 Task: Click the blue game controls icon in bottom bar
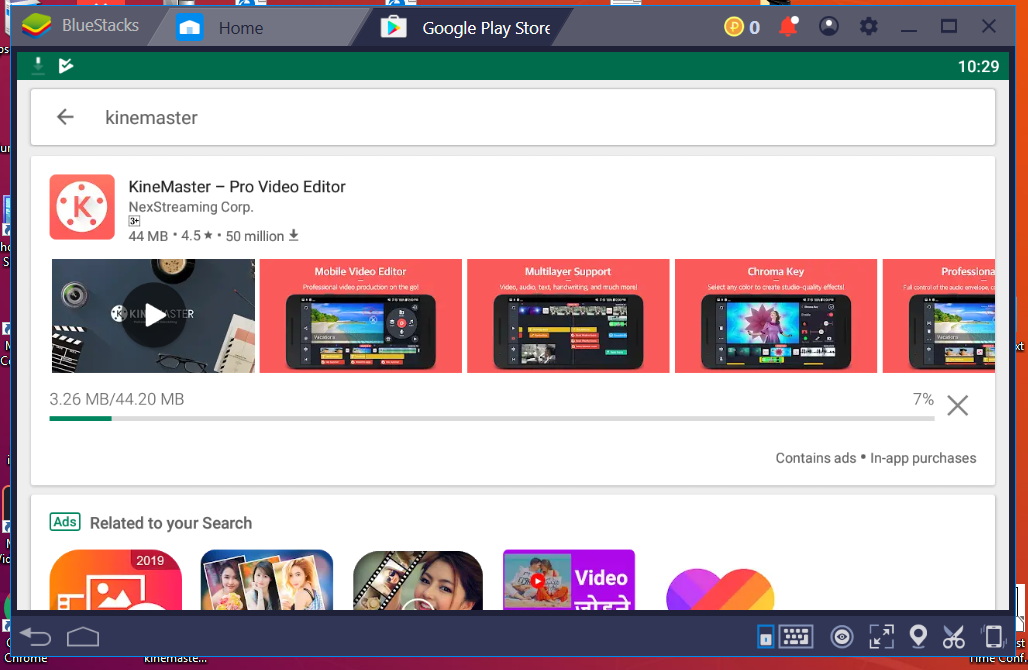pyautogui.click(x=765, y=637)
